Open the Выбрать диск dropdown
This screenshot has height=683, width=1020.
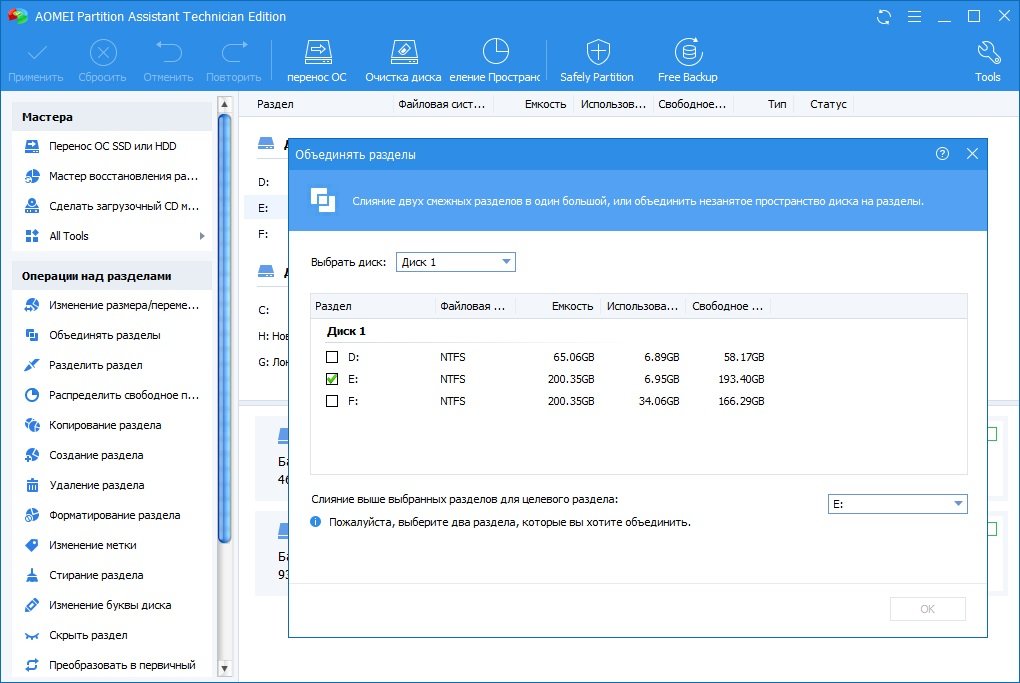coord(456,262)
